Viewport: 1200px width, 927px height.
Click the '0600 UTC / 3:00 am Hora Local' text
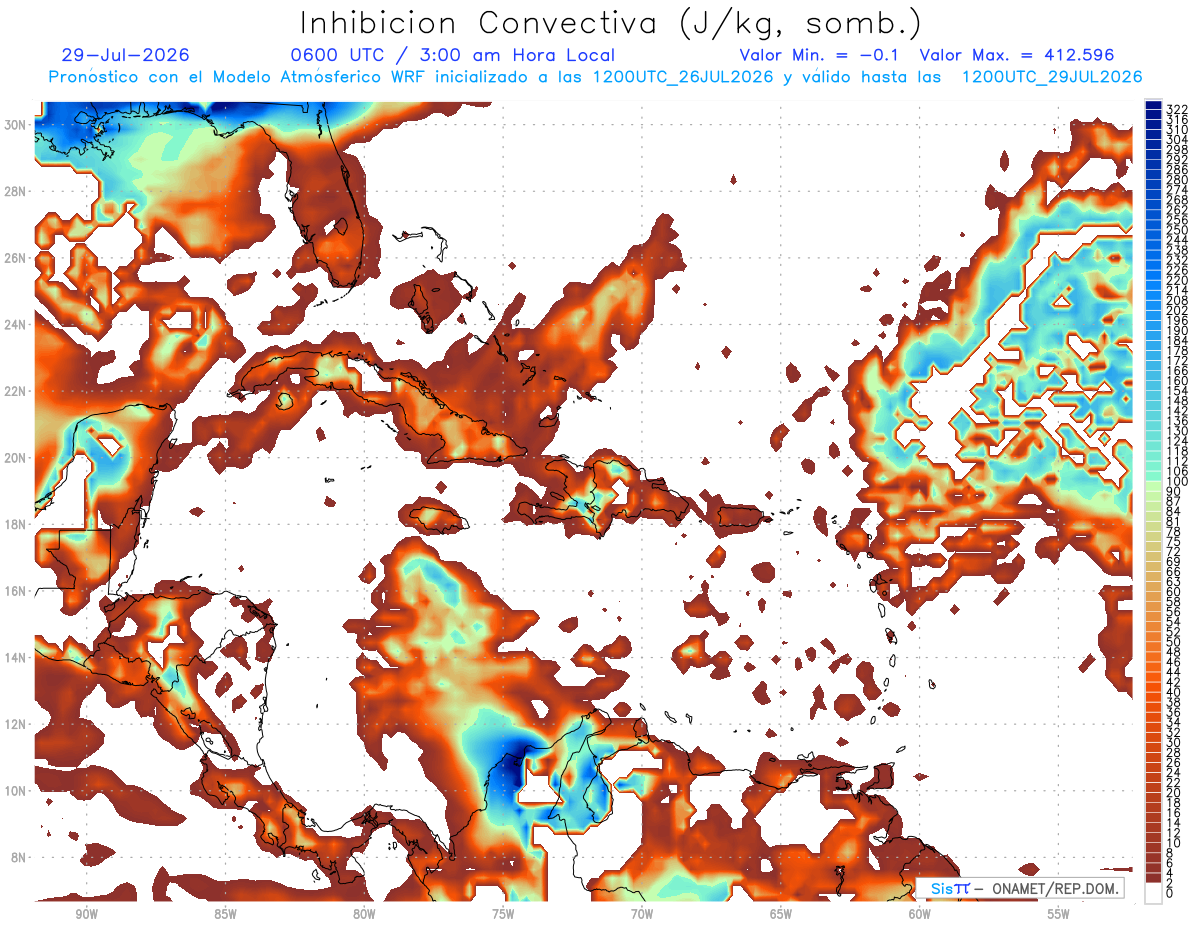pyautogui.click(x=452, y=55)
